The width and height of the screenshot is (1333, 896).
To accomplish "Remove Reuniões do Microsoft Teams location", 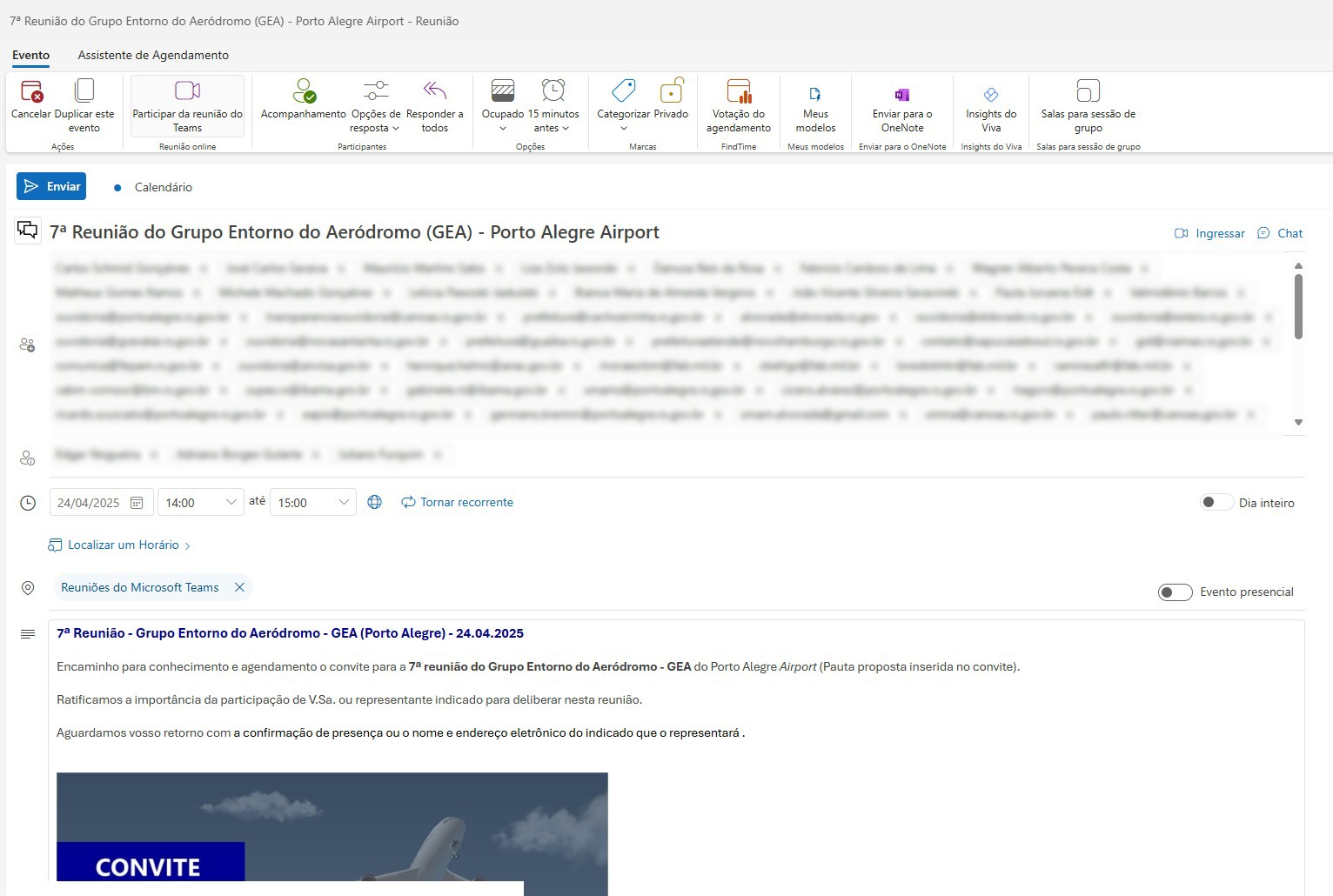I will pyautogui.click(x=239, y=587).
